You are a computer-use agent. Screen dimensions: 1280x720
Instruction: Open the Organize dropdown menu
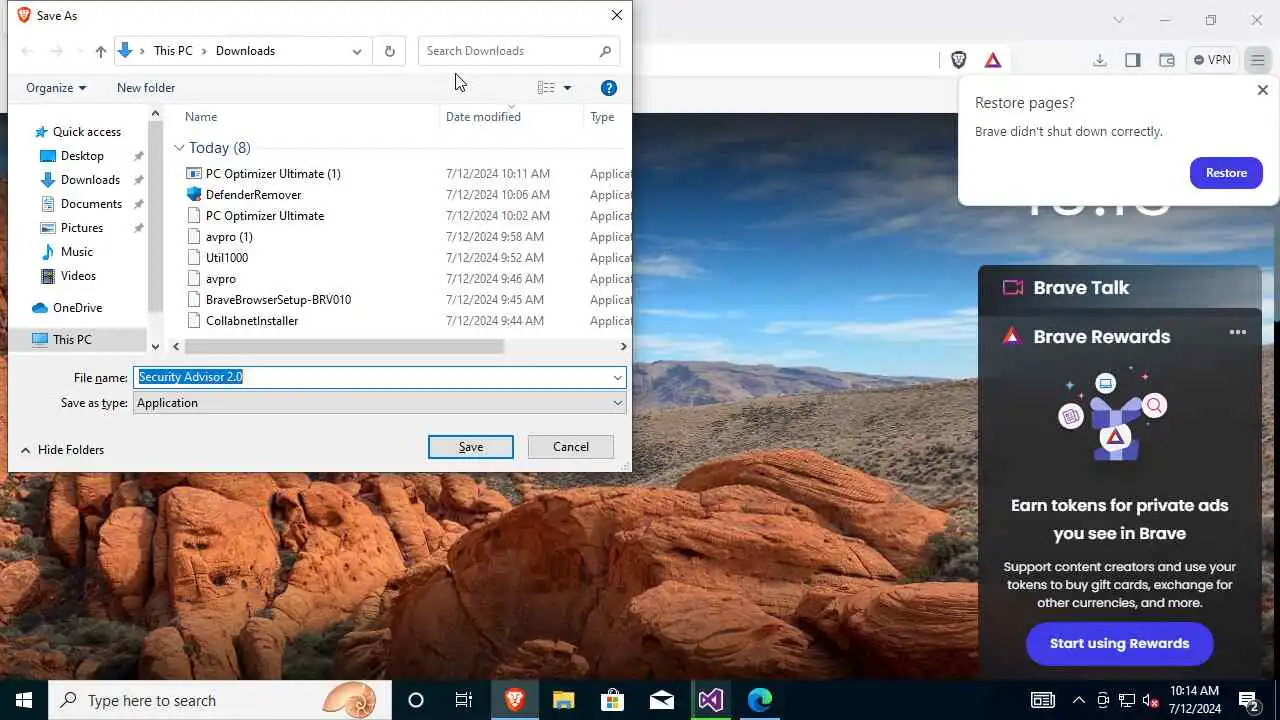coord(56,88)
